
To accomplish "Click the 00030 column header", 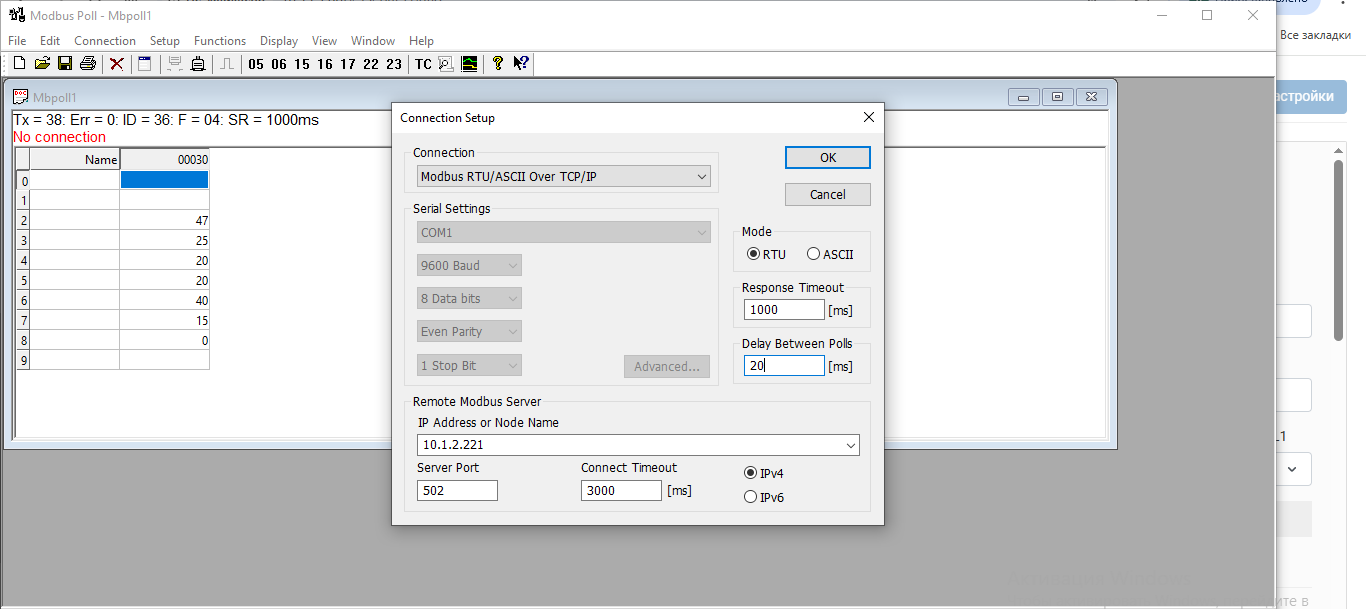I will pyautogui.click(x=164, y=160).
